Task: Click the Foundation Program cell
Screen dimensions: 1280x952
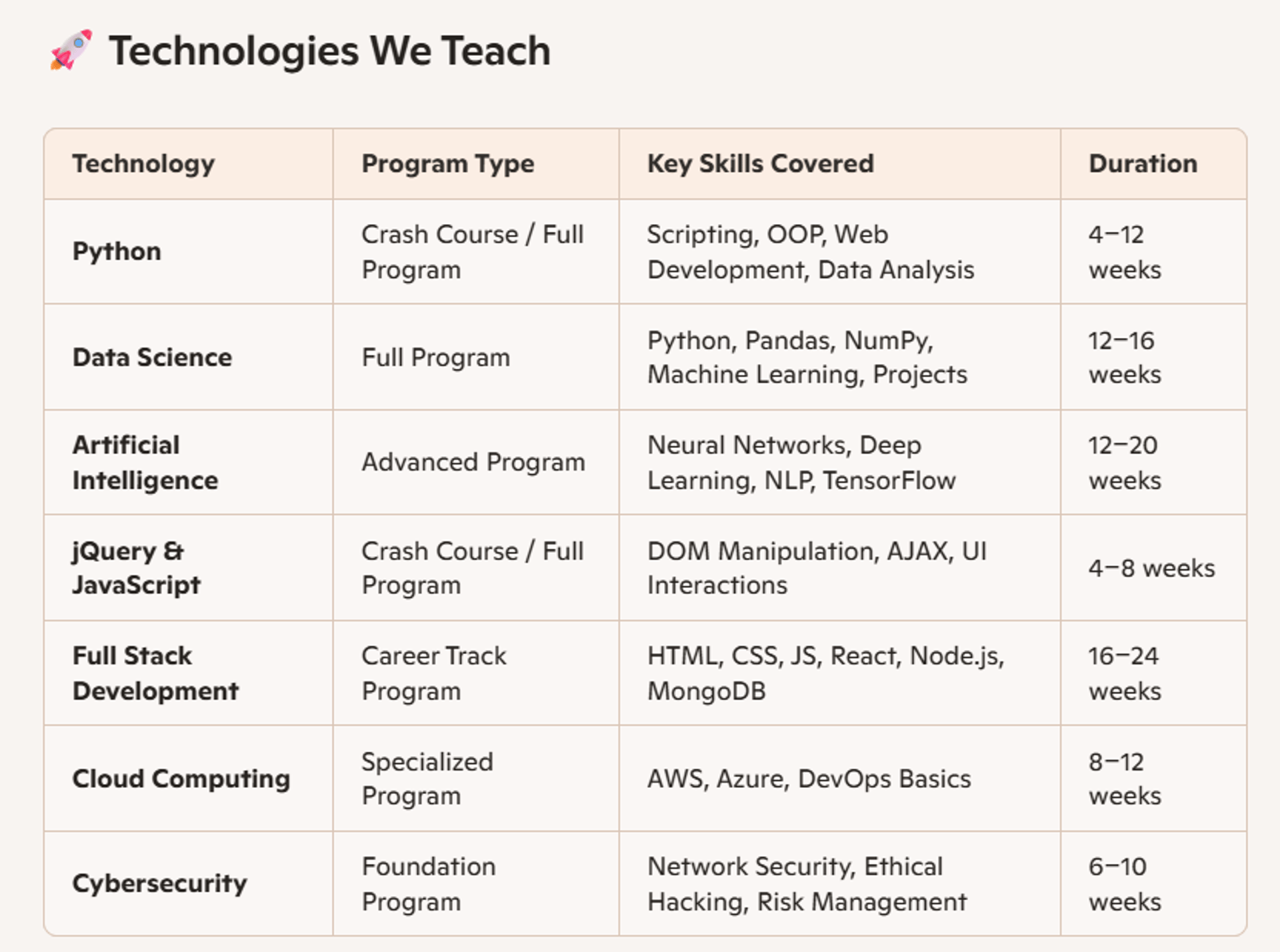Action: (x=428, y=884)
